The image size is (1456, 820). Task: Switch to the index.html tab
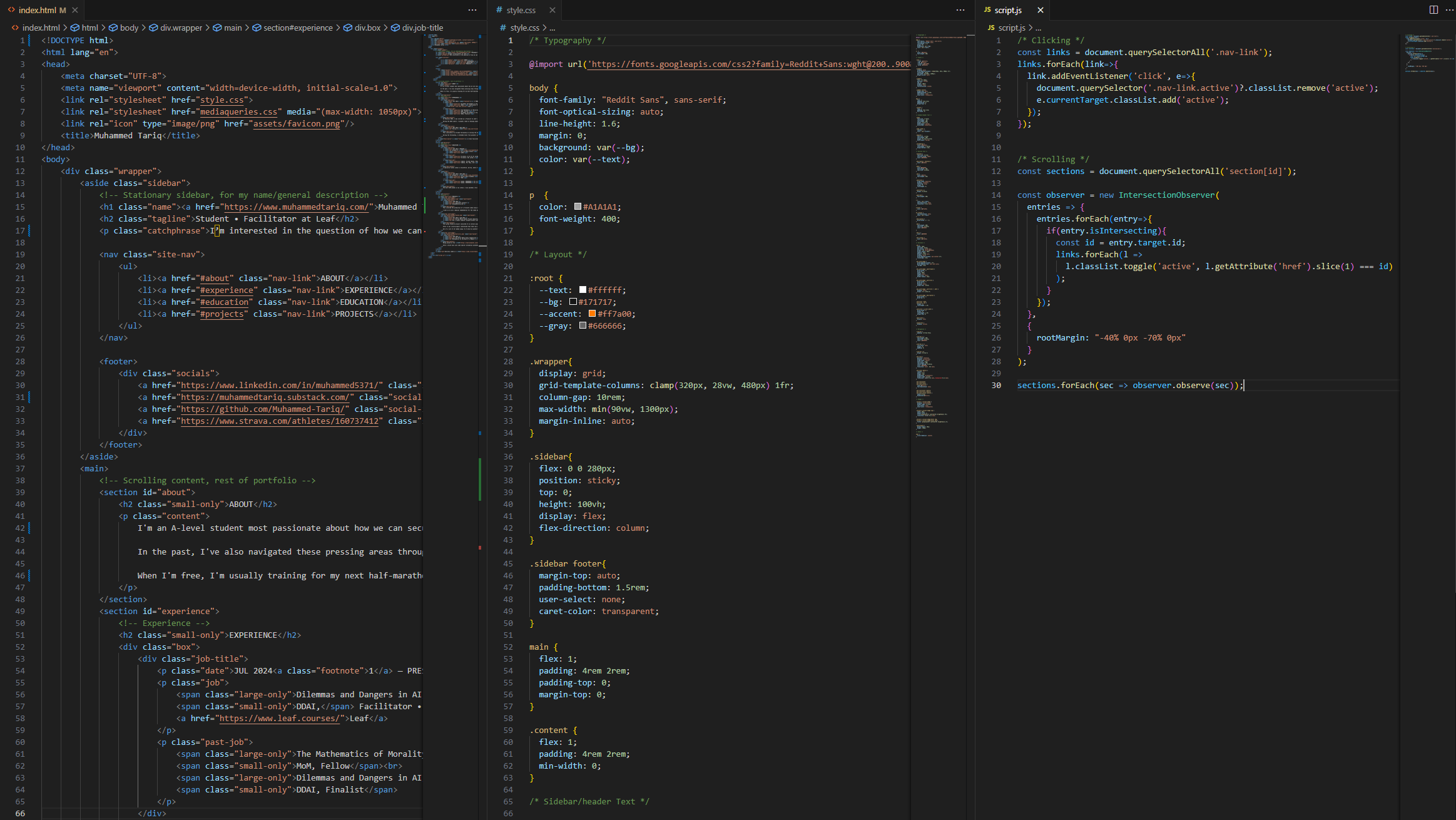38,10
